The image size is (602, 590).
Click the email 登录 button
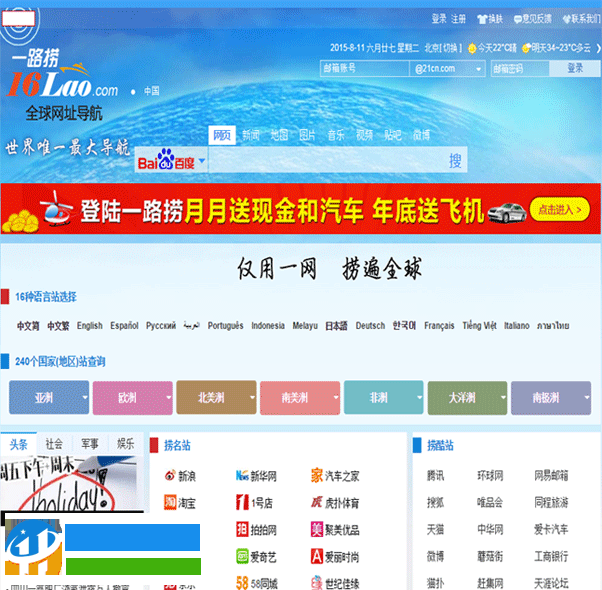point(575,69)
